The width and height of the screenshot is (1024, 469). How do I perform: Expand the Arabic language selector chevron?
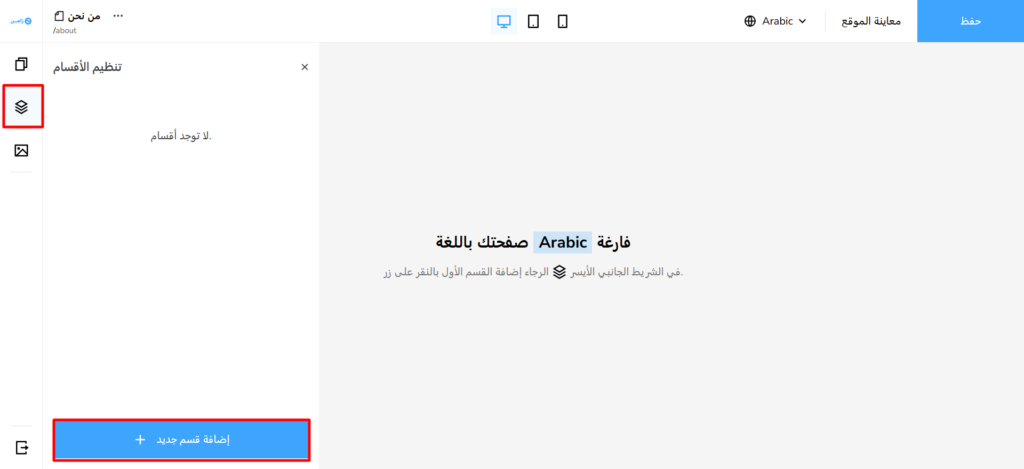[x=802, y=21]
